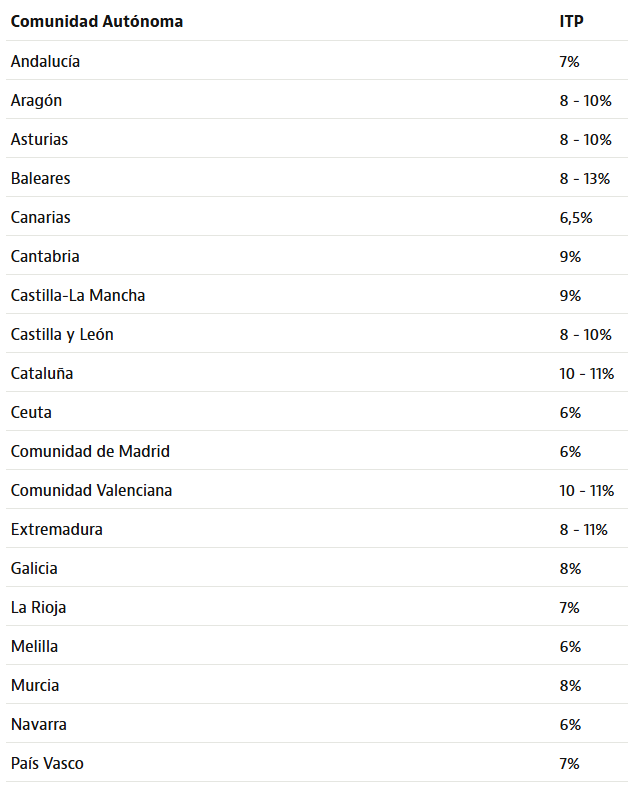The width and height of the screenshot is (628, 786).
Task: Select the Asturias region cell
Action: click(39, 139)
